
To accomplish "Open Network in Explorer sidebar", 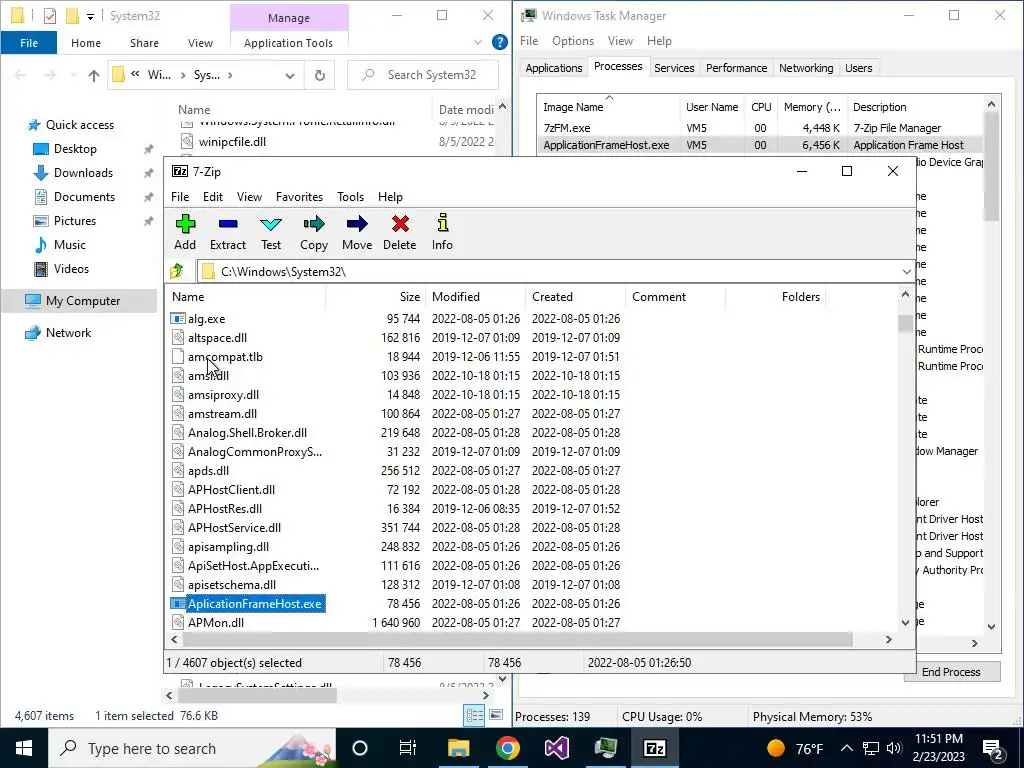I will tap(58, 333).
